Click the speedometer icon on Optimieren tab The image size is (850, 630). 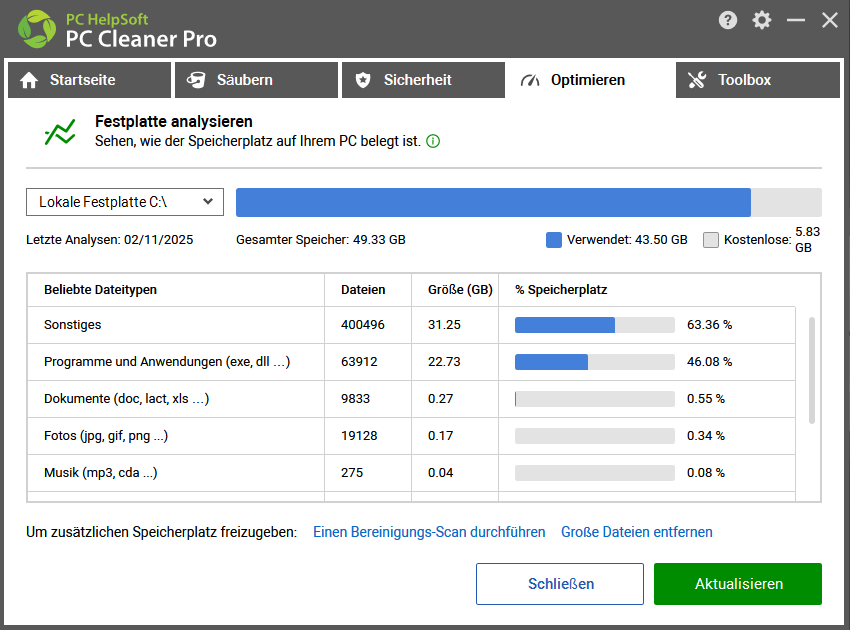530,80
